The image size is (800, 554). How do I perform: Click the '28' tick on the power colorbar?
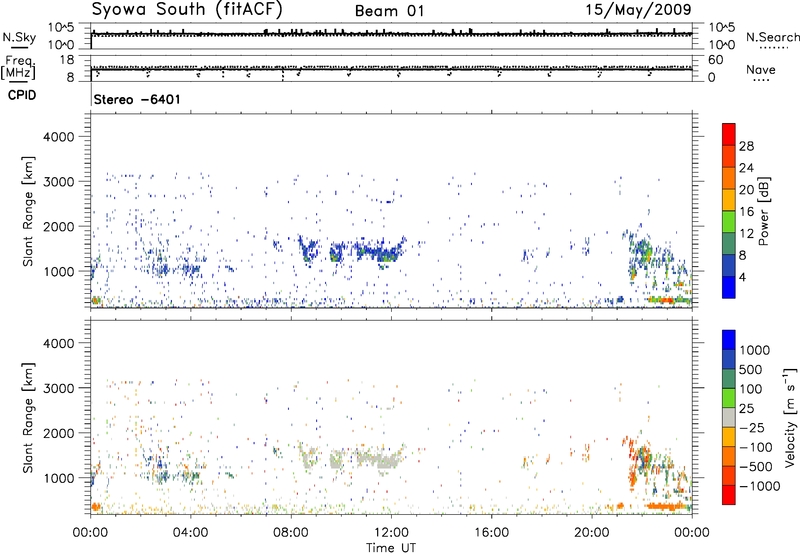[746, 146]
